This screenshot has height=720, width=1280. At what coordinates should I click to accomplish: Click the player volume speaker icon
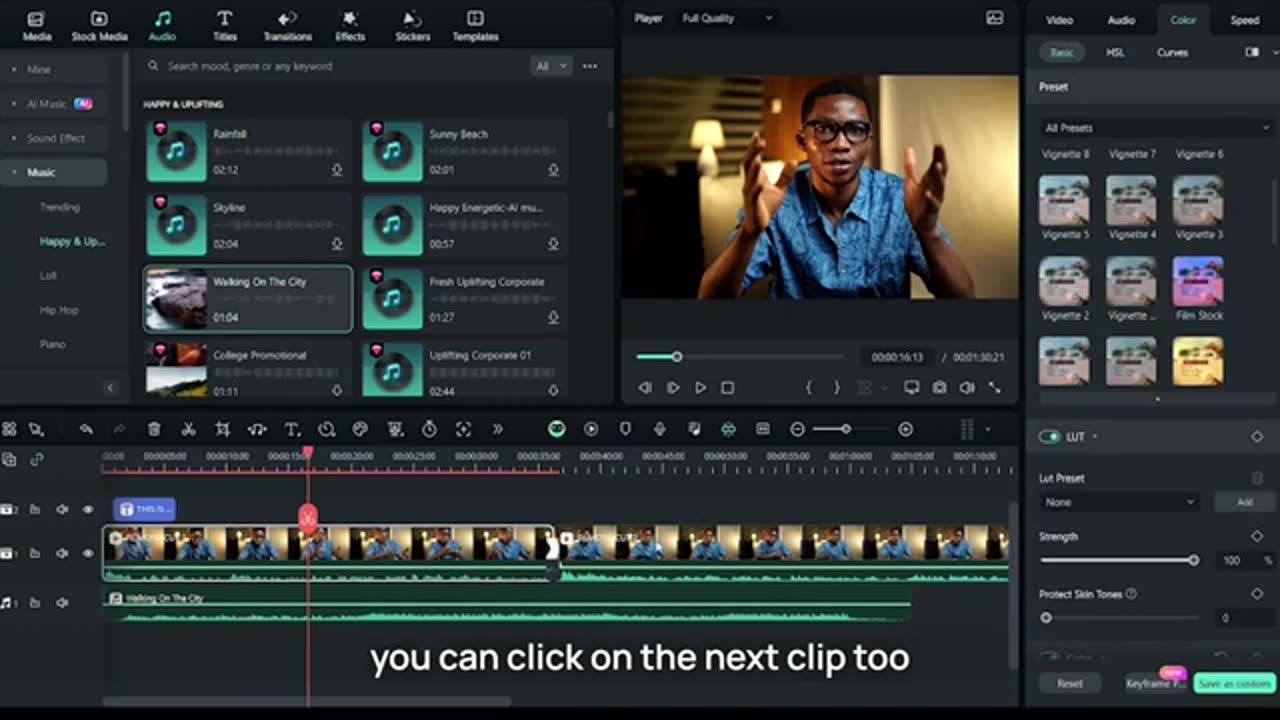click(966, 387)
